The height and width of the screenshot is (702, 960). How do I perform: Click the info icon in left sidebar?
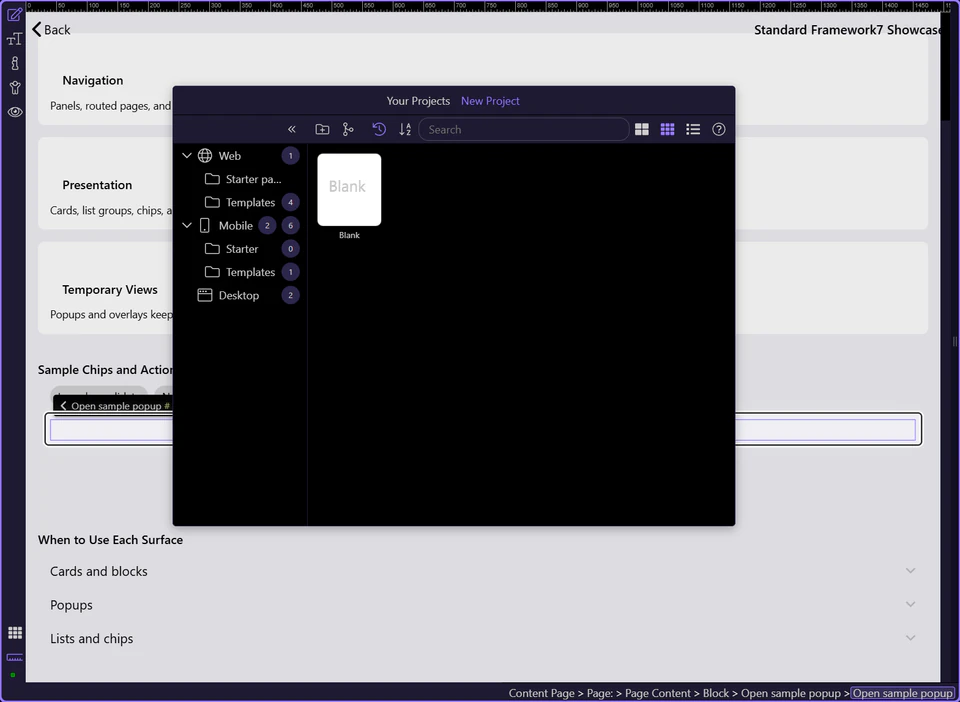tap(15, 63)
